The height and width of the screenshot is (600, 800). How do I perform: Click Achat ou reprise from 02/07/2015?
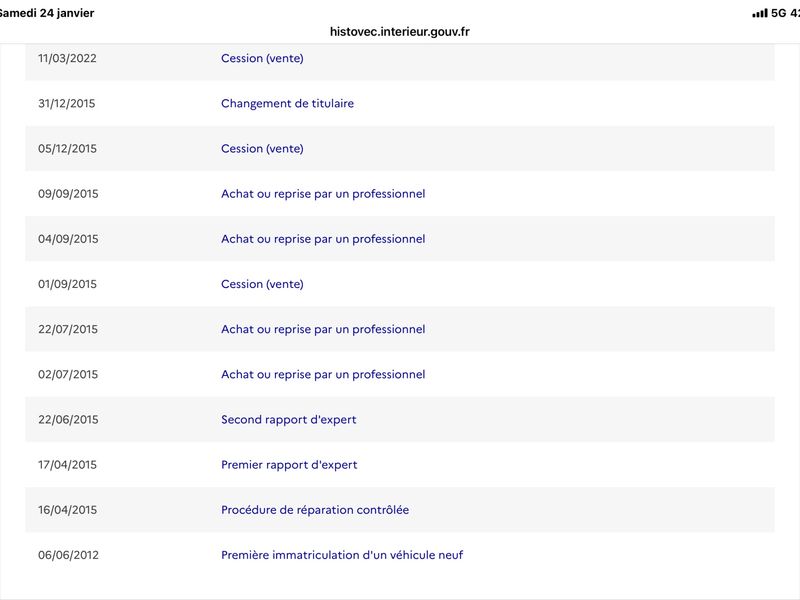click(x=323, y=374)
